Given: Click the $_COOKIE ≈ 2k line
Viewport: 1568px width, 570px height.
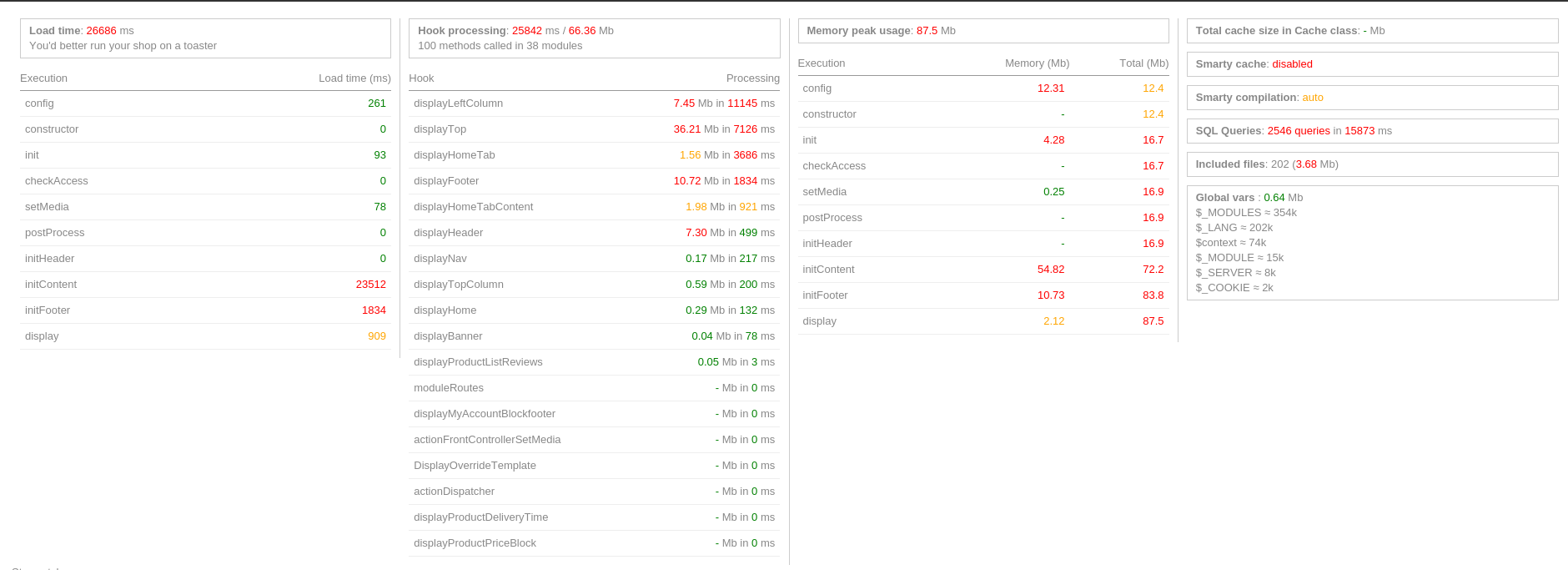Looking at the screenshot, I should (1234, 288).
